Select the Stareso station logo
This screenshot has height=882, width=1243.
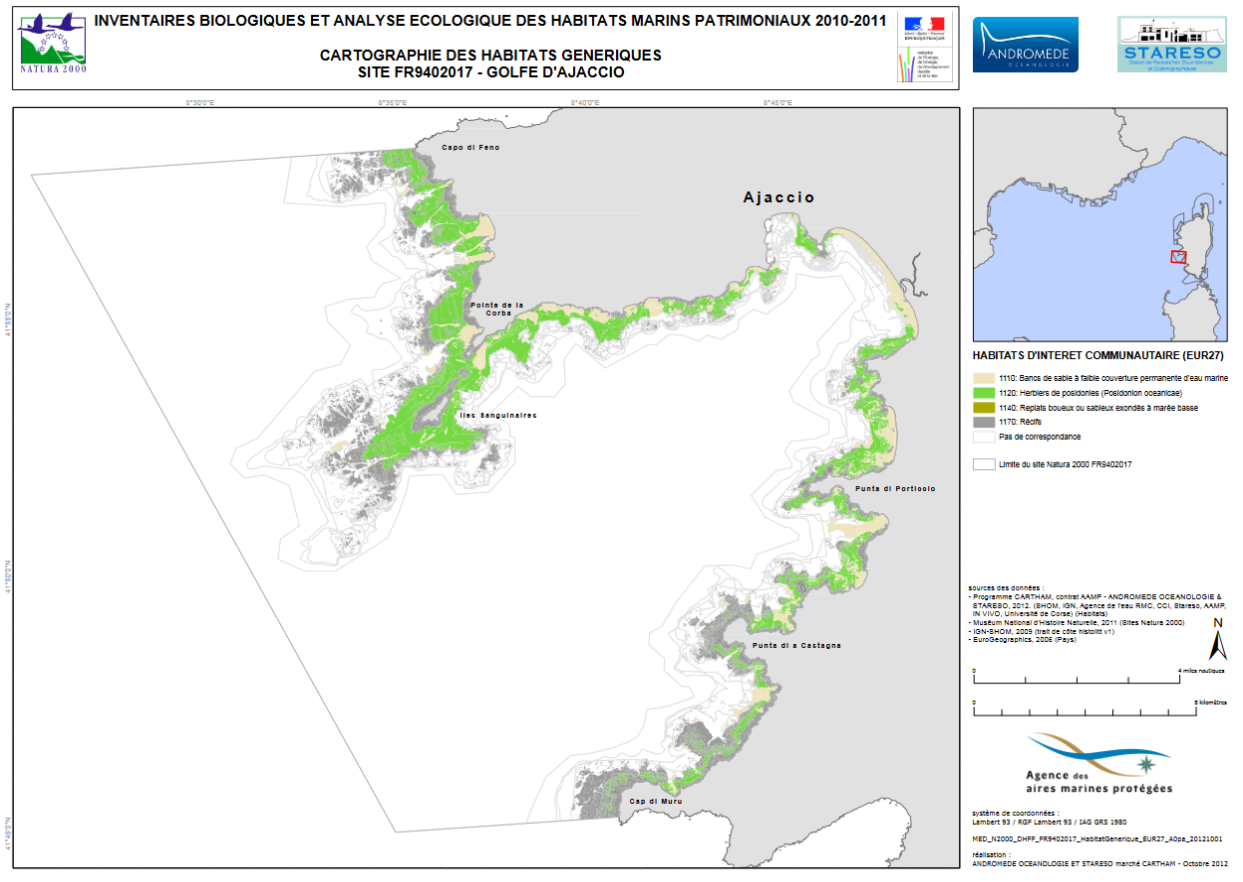pyautogui.click(x=1171, y=44)
